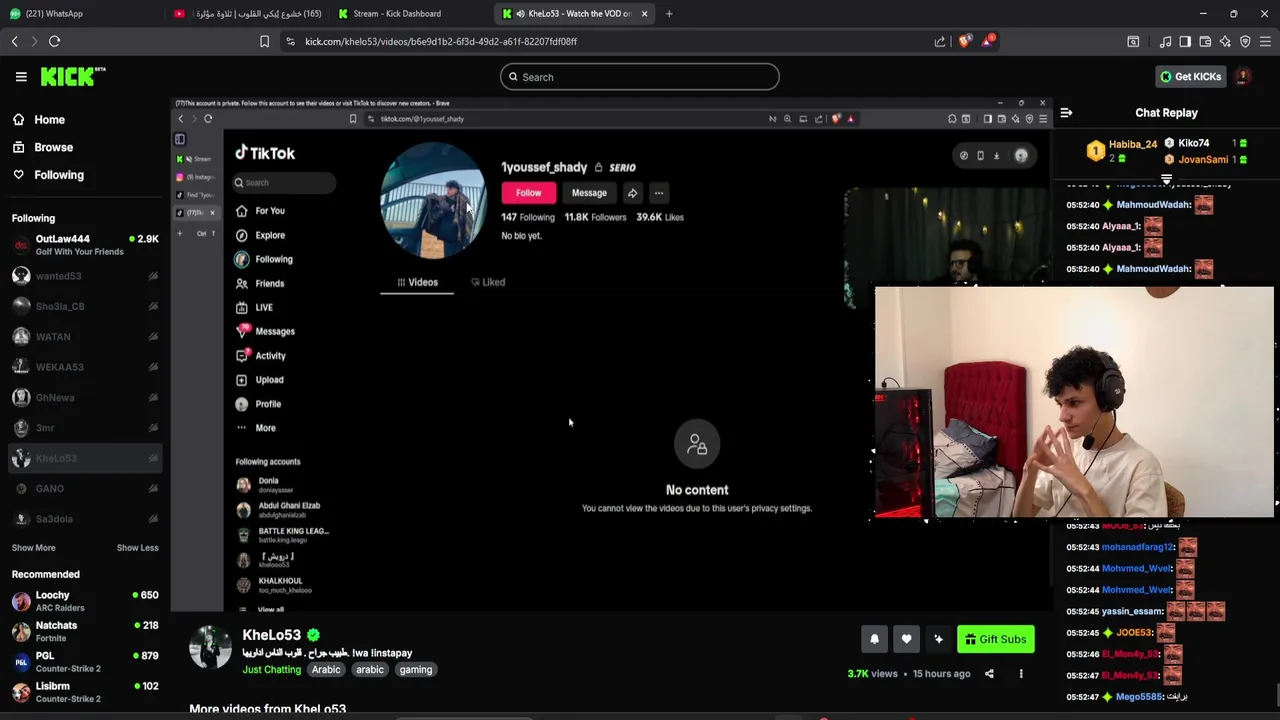Image resolution: width=1280 pixels, height=720 pixels.
Task: Select the KheLo53 VOD tab
Action: (575, 13)
